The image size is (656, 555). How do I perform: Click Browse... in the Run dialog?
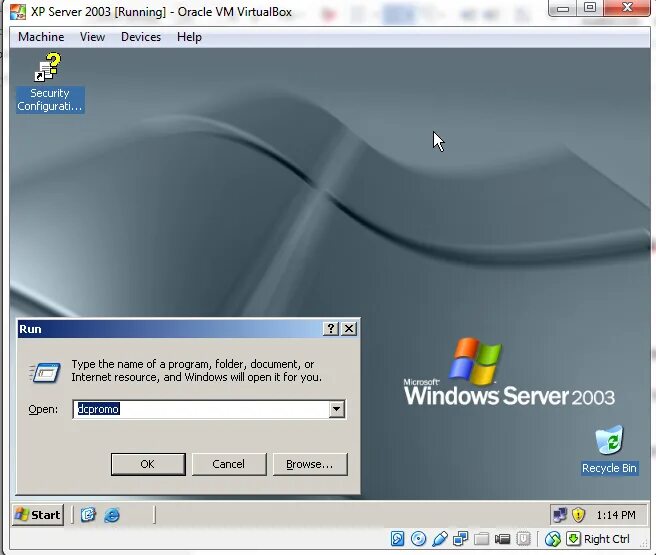(310, 464)
